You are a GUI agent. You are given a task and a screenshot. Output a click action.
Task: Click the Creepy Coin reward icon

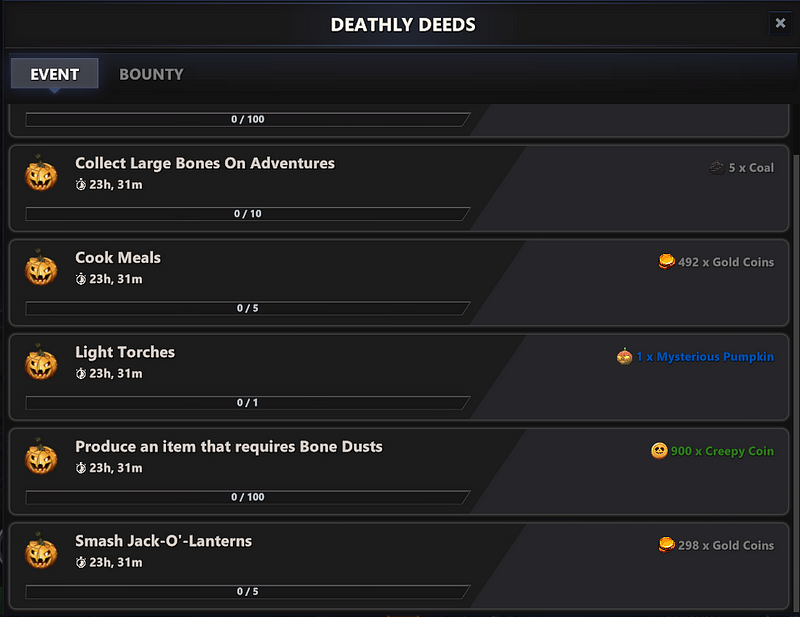click(x=659, y=451)
